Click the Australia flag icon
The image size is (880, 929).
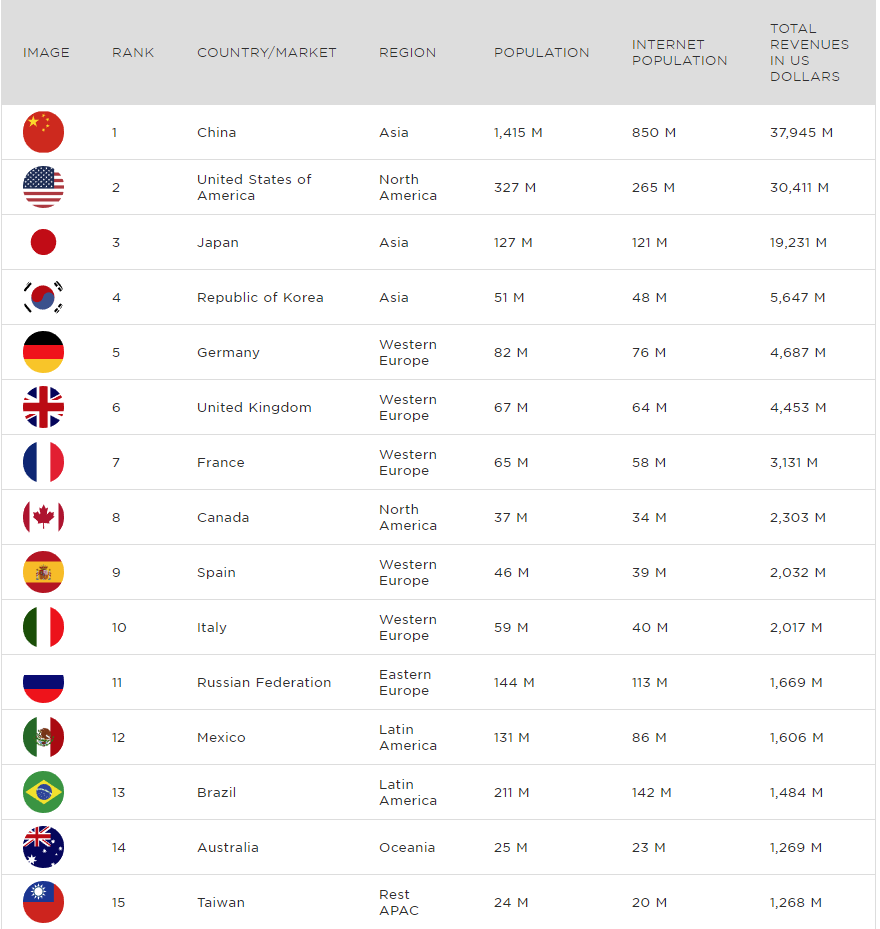coord(43,847)
